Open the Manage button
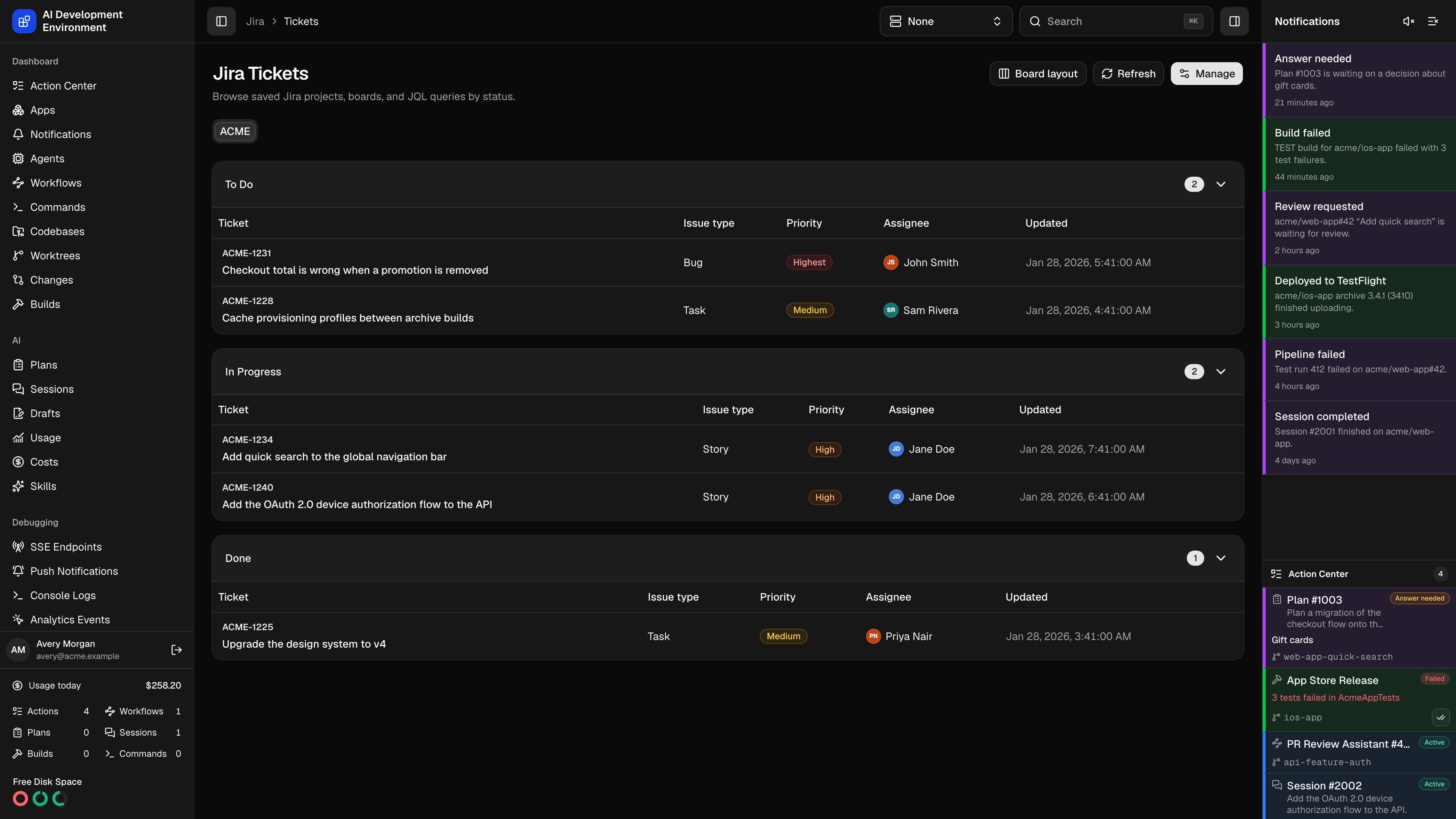1456x819 pixels. 1206,74
